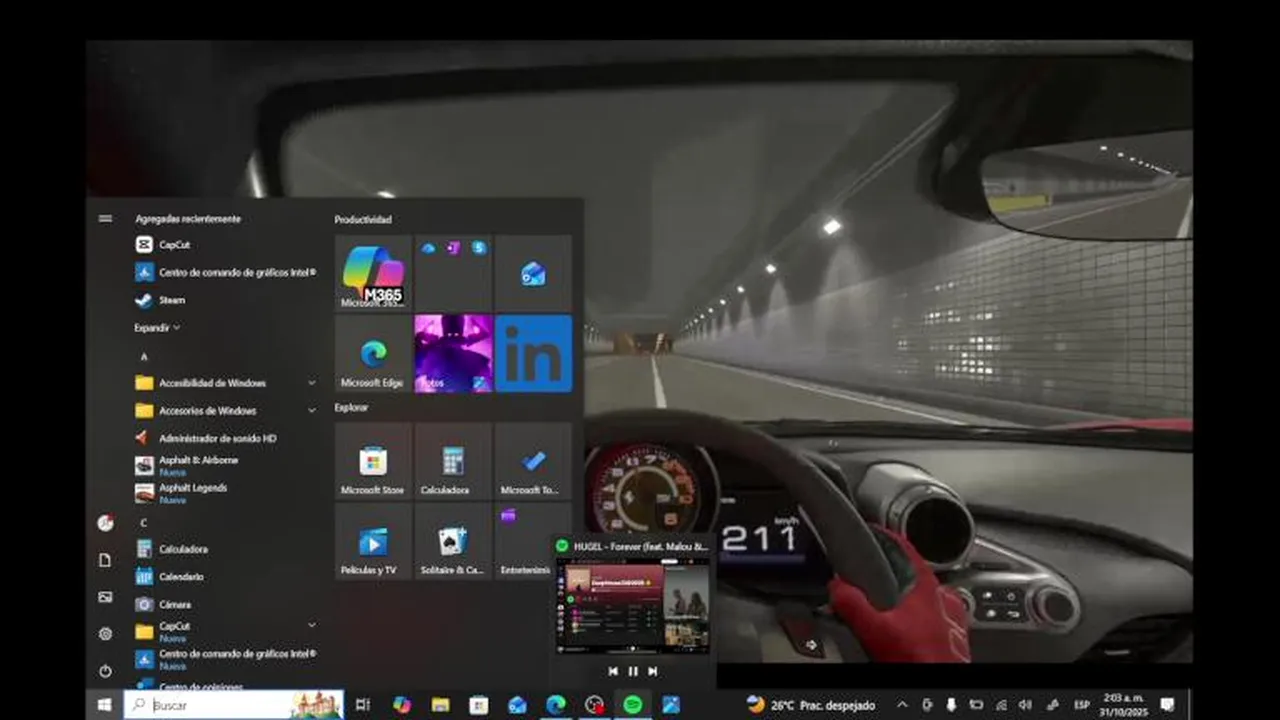The width and height of the screenshot is (1280, 720).
Task: Open the clock showing 2:03 a. m.
Action: (x=1124, y=705)
